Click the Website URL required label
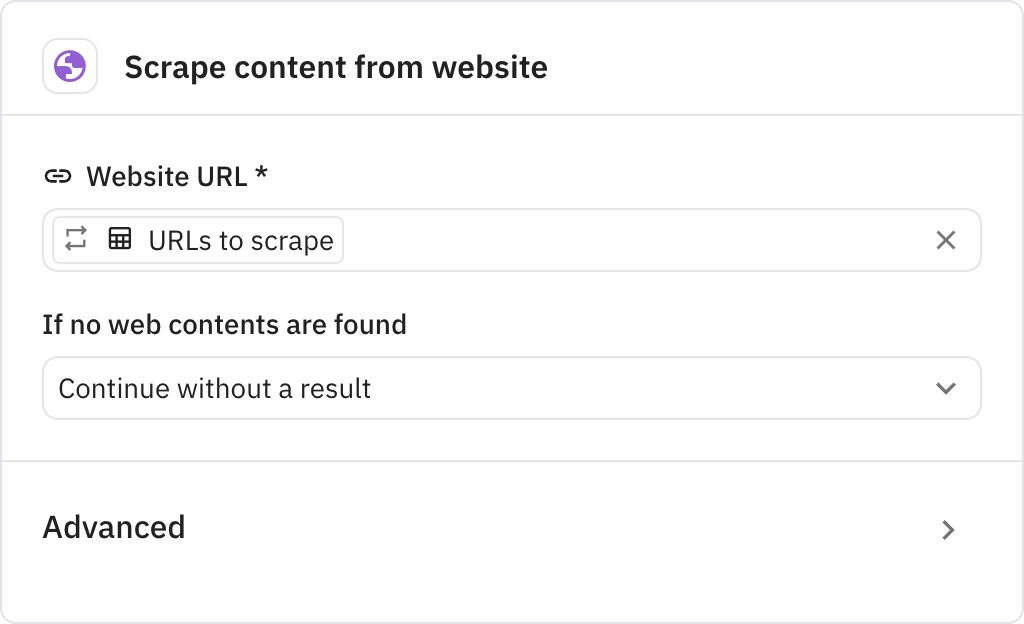 (178, 176)
